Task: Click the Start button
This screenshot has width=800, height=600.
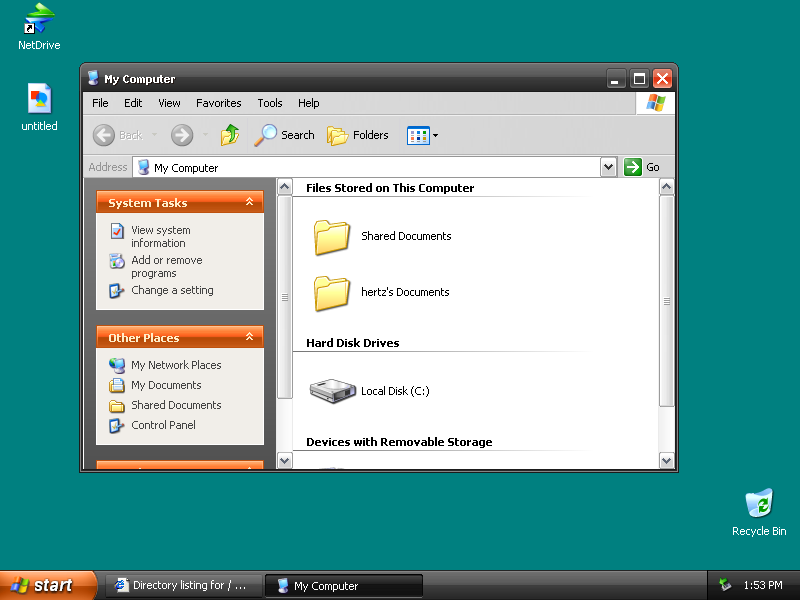Action: [47, 585]
